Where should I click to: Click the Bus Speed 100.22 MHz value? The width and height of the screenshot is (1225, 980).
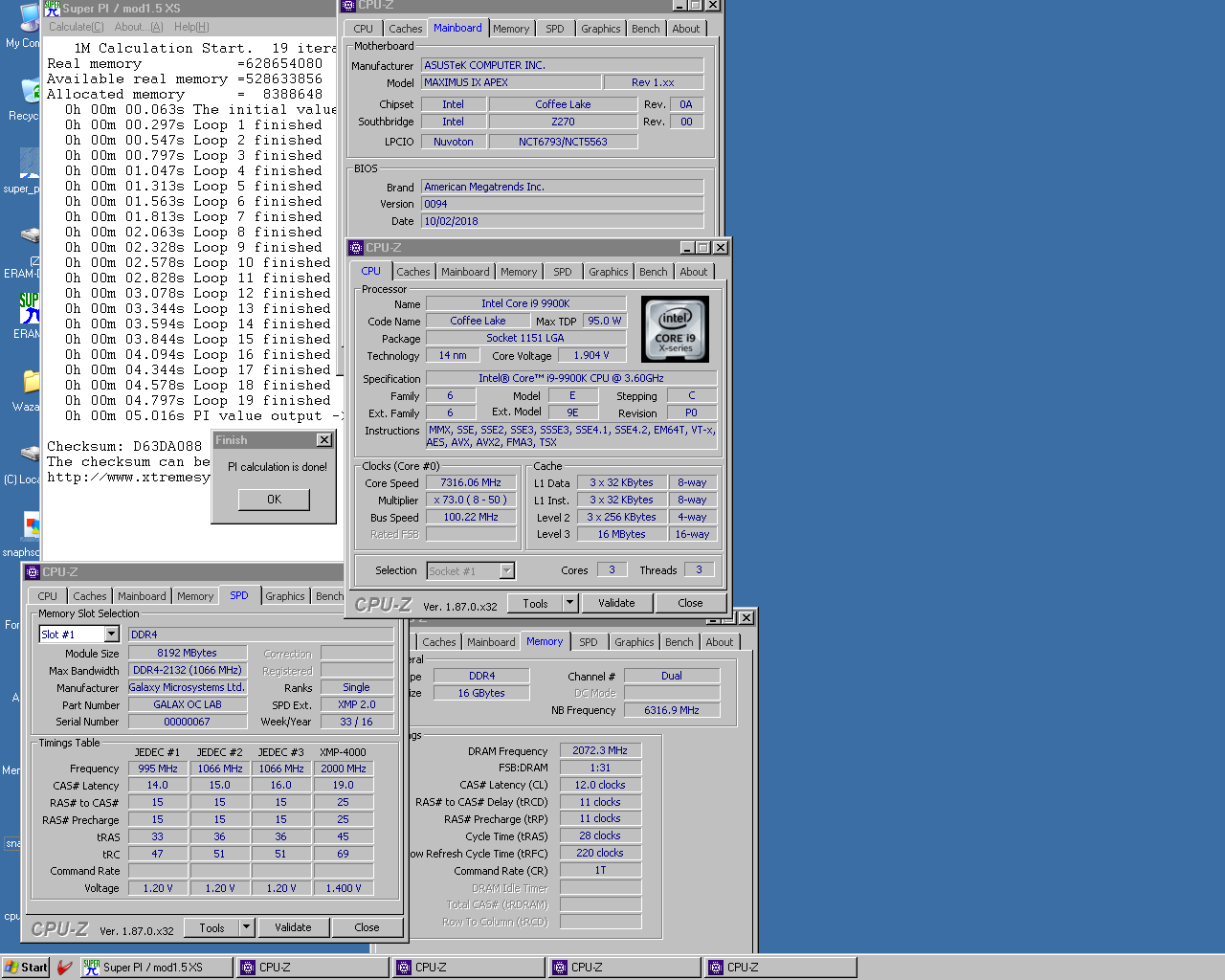[x=471, y=517]
